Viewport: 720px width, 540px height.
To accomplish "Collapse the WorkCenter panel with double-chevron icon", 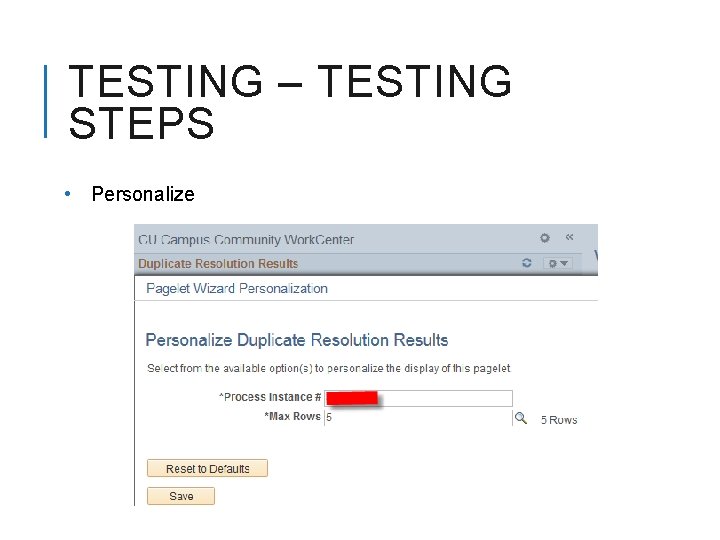I will tap(569, 238).
